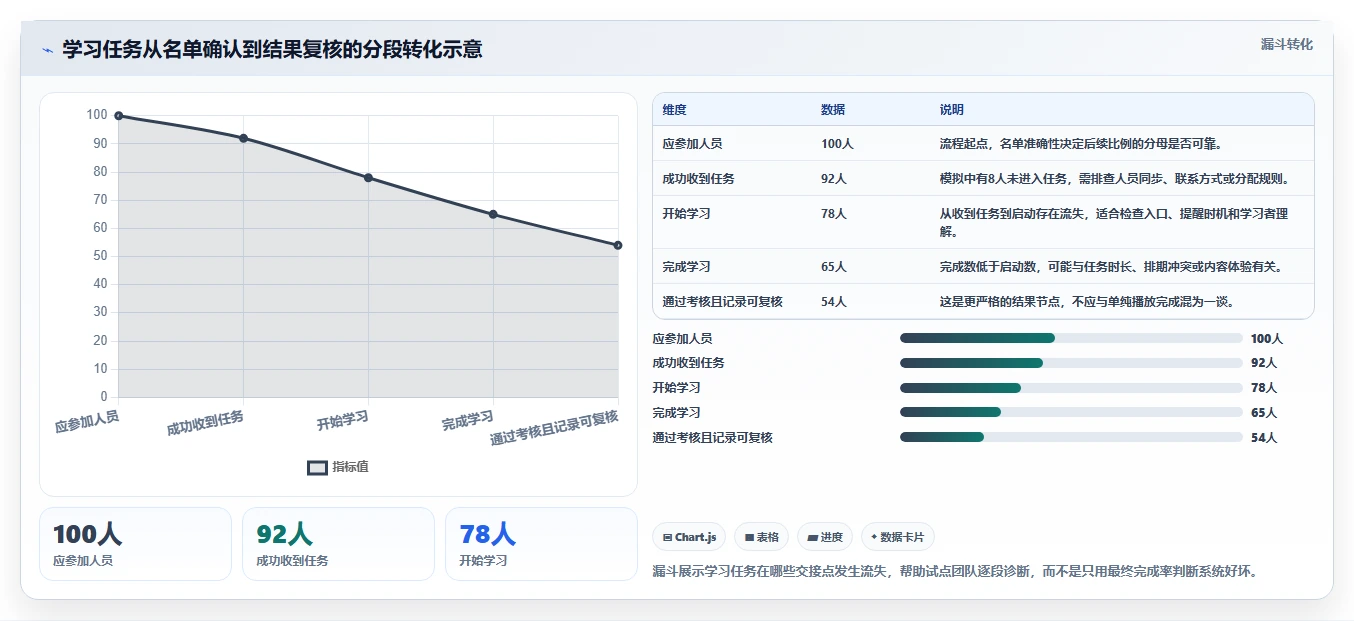Click the 完成学习 progress bar
Image resolution: width=1354 pixels, height=621 pixels.
(x=1071, y=412)
